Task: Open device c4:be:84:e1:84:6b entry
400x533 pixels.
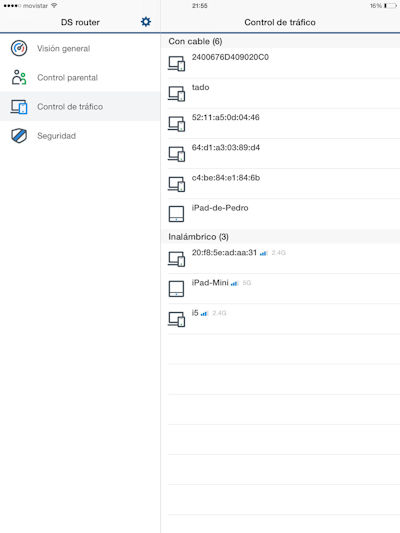Action: point(284,184)
